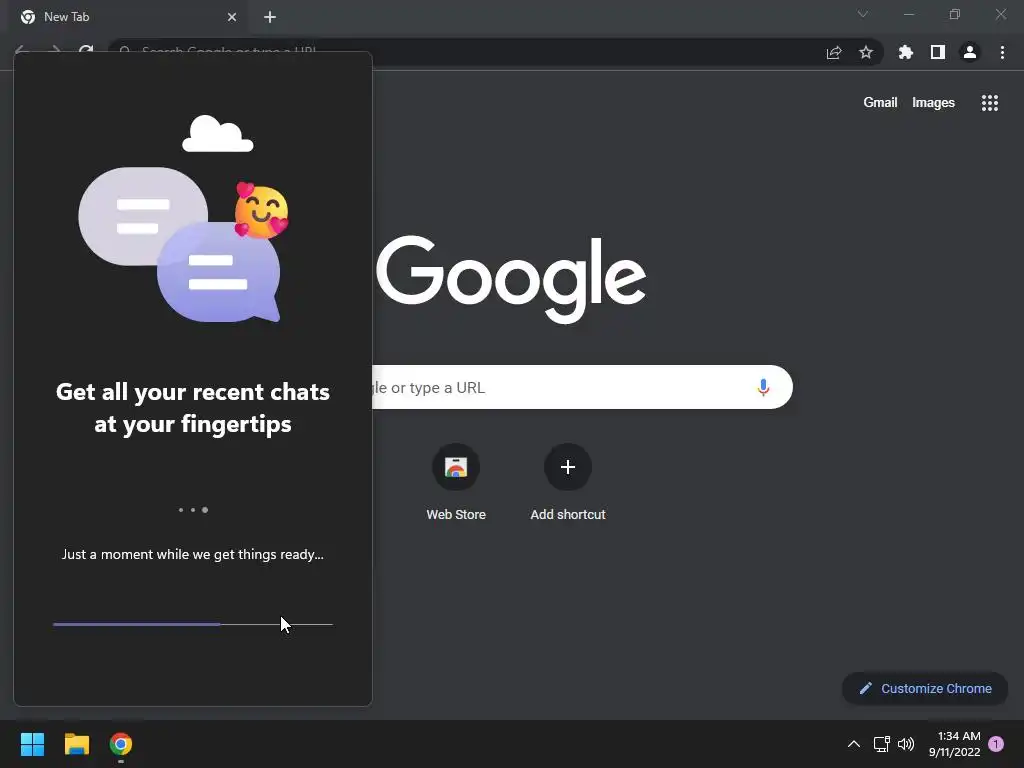Click the Google logo

click(511, 279)
